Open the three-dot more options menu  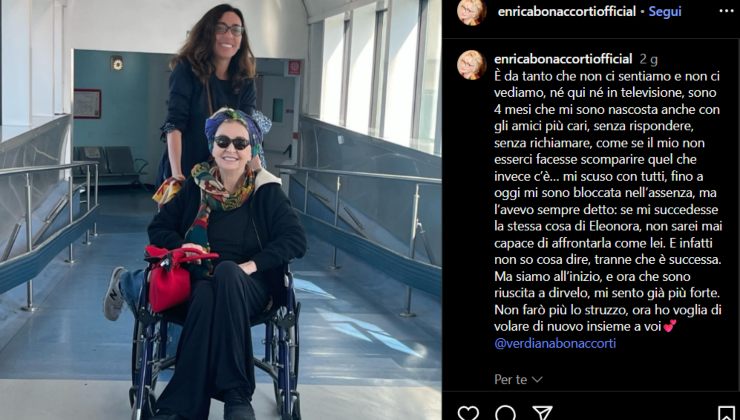coord(726,11)
